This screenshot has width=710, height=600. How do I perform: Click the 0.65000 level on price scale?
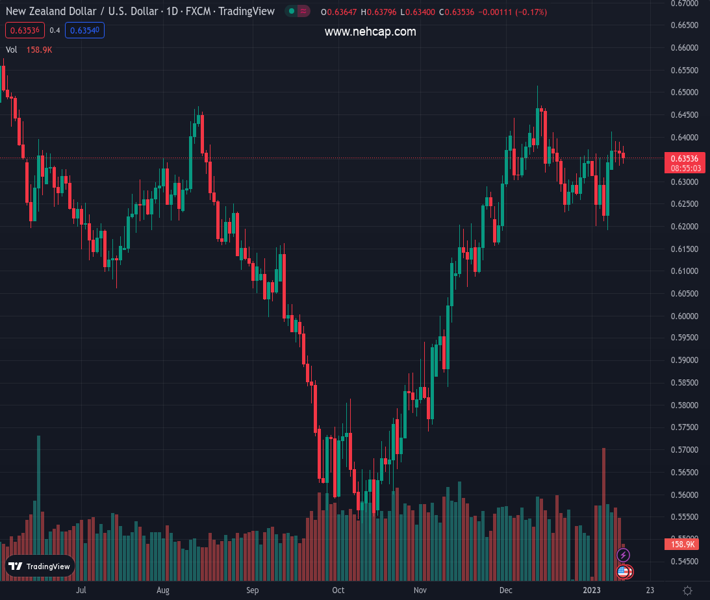(684, 93)
